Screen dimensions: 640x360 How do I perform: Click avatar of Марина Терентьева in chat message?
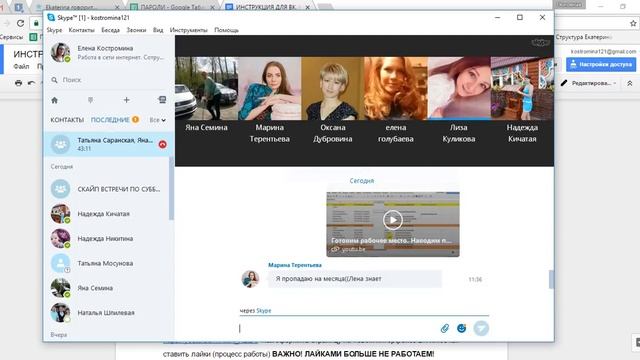(250, 279)
